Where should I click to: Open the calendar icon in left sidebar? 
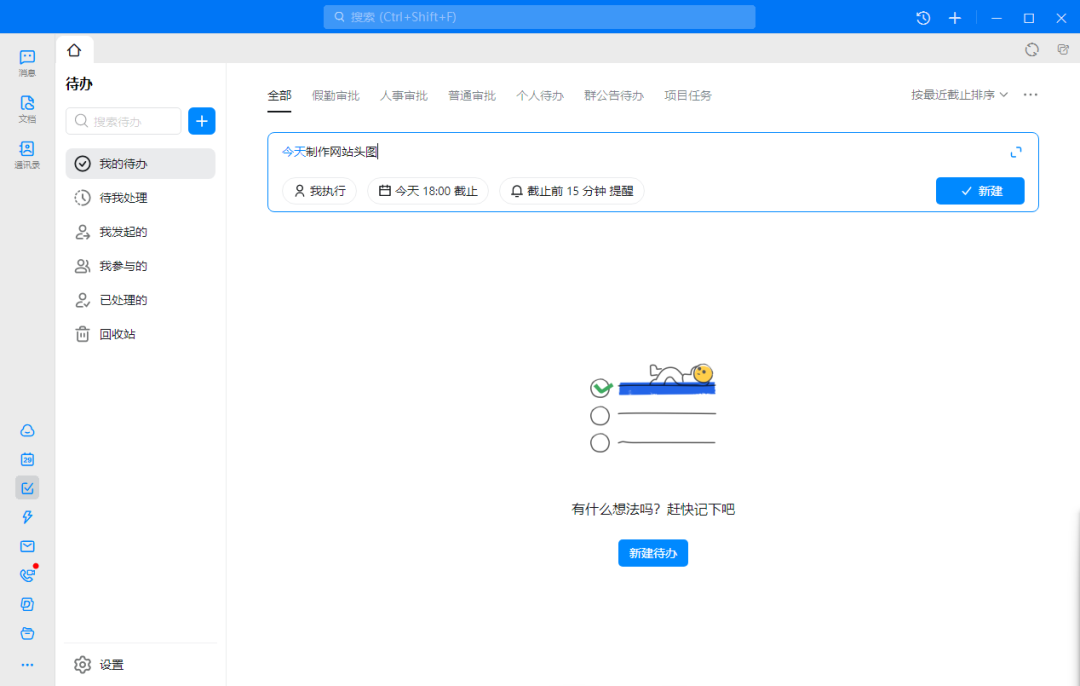point(27,460)
